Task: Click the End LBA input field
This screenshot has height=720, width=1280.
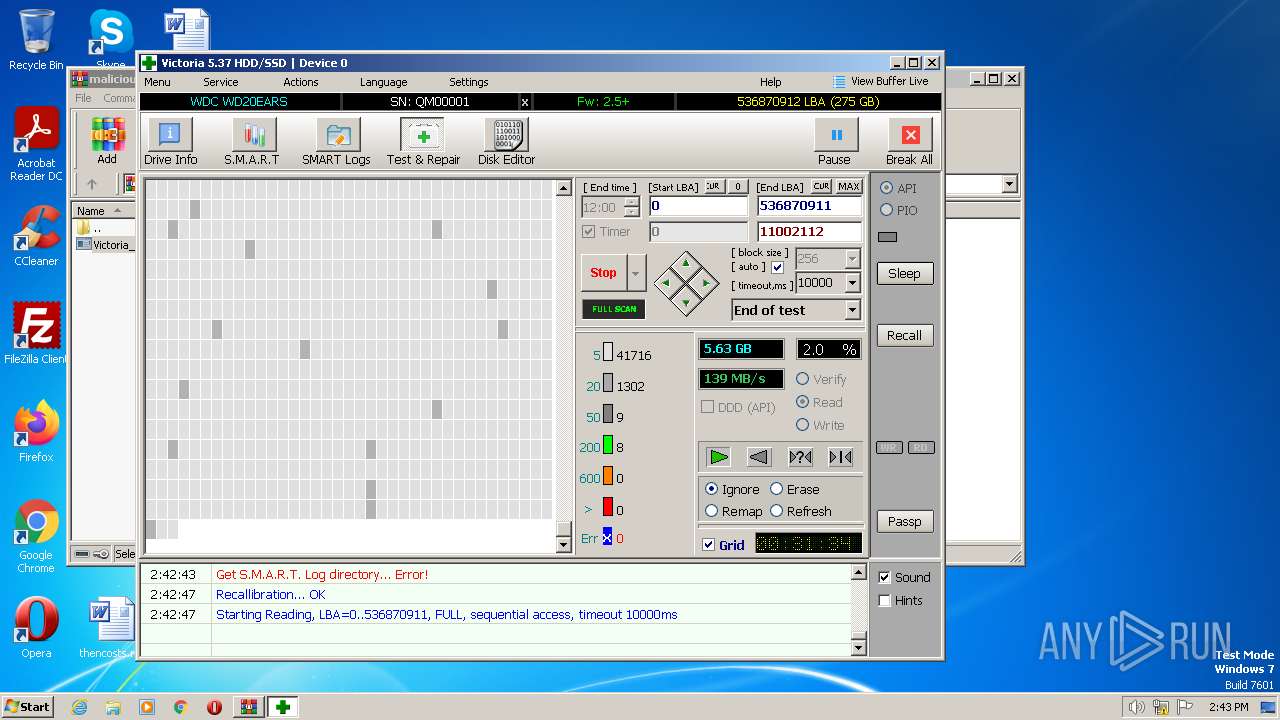Action: pyautogui.click(x=809, y=206)
